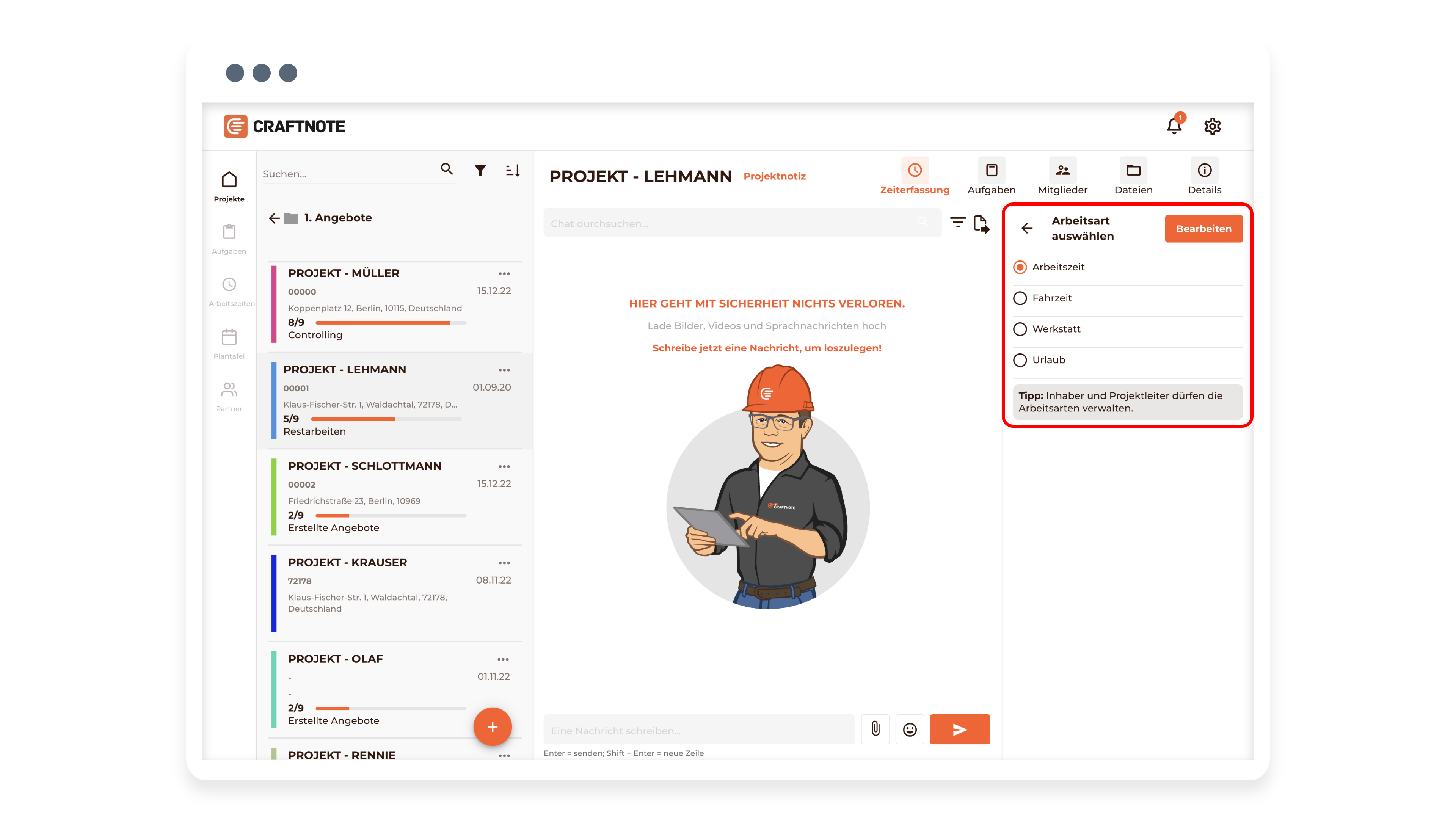This screenshot has width=1456, height=819.
Task: Open more options for PROJEKT - LEHMANN
Action: (x=504, y=370)
